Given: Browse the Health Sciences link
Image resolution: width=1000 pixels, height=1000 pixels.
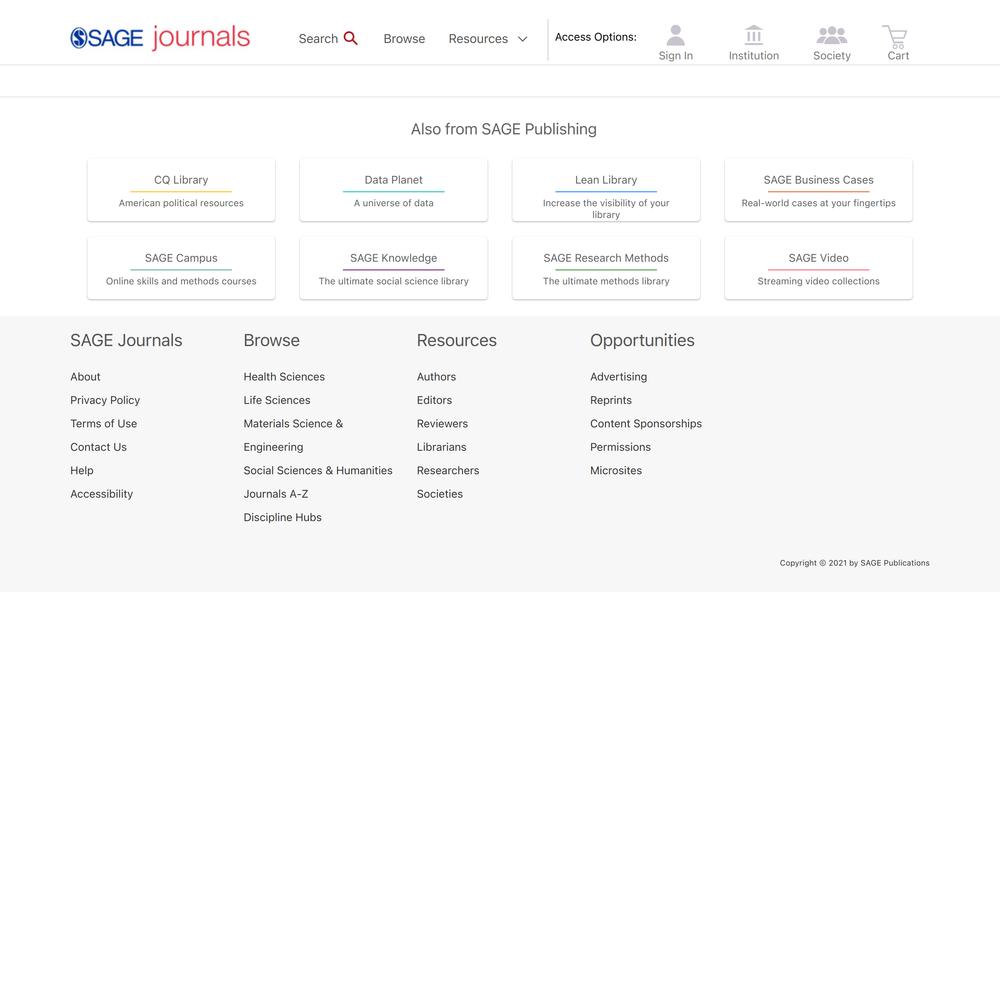Looking at the screenshot, I should (284, 377).
